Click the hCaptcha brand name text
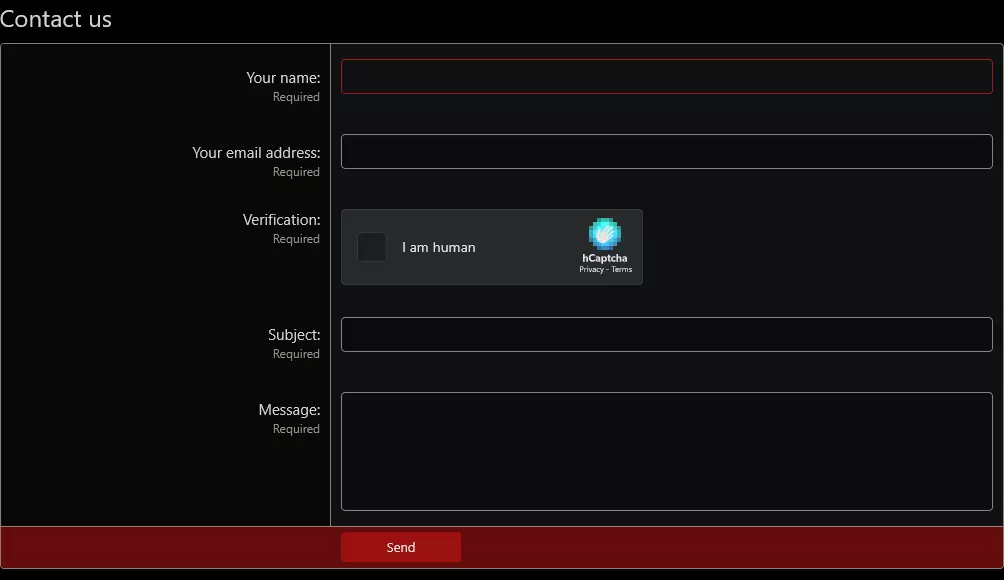This screenshot has width=1004, height=580. click(x=605, y=258)
